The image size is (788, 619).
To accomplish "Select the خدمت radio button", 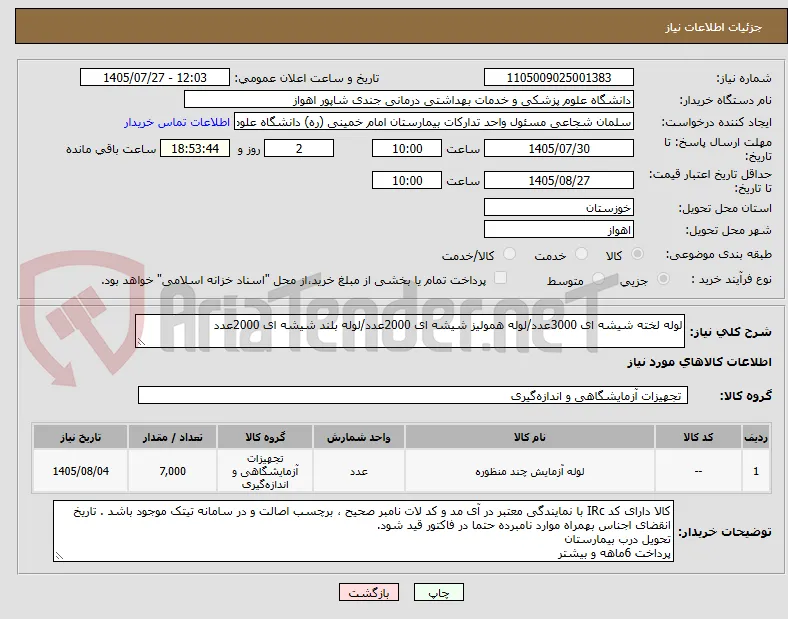I will [581, 254].
